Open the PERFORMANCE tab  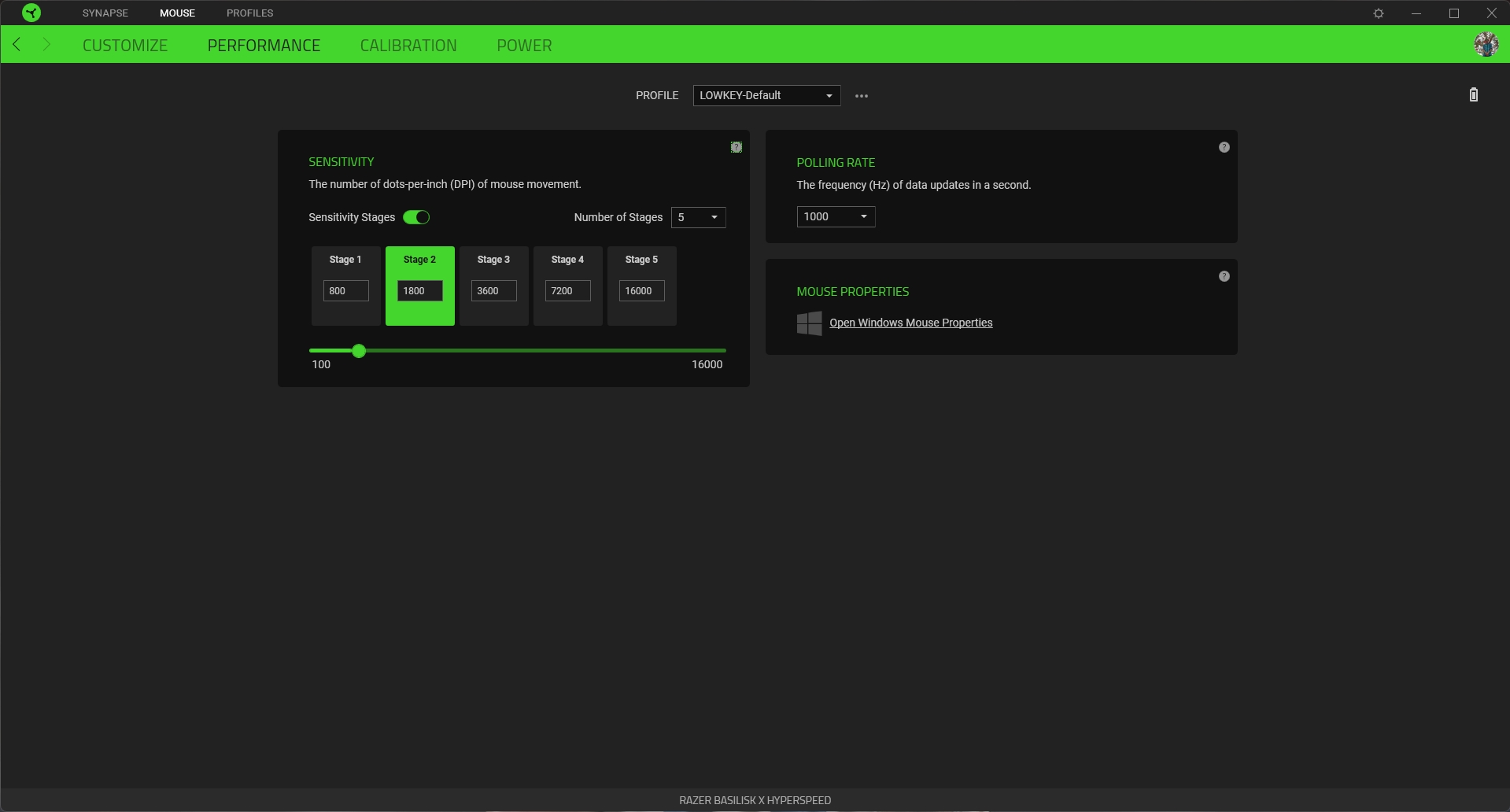pos(264,45)
